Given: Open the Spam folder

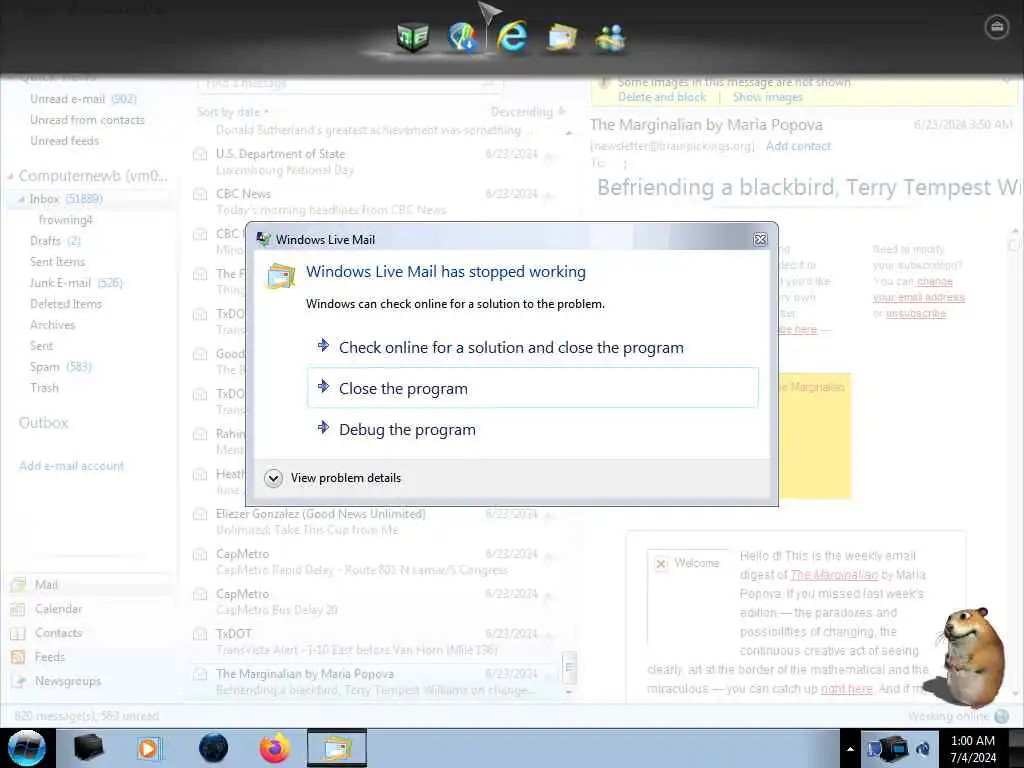Looking at the screenshot, I should (x=60, y=367).
